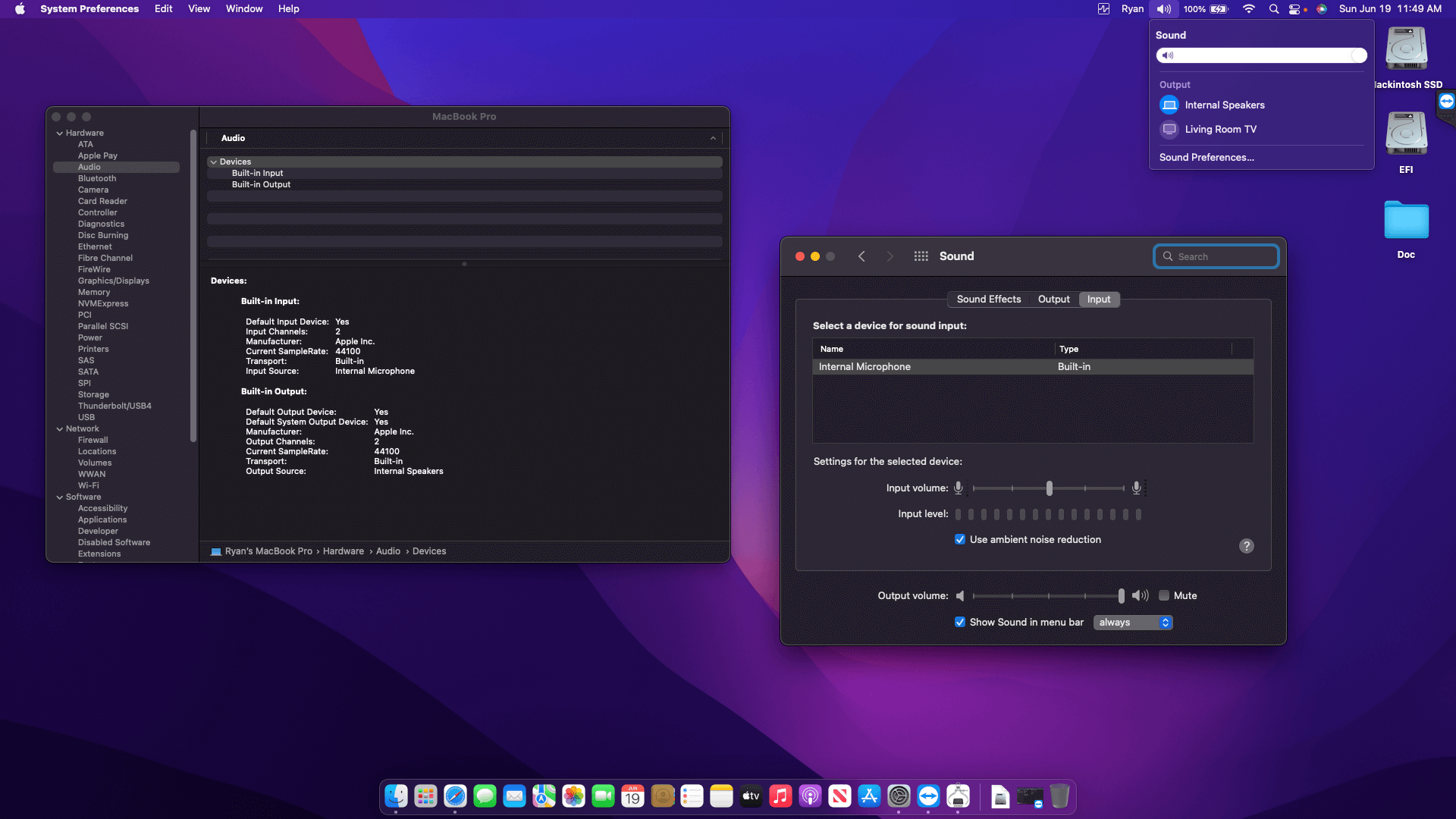
Task: Click Hardware in the path bar
Action: [x=344, y=551]
